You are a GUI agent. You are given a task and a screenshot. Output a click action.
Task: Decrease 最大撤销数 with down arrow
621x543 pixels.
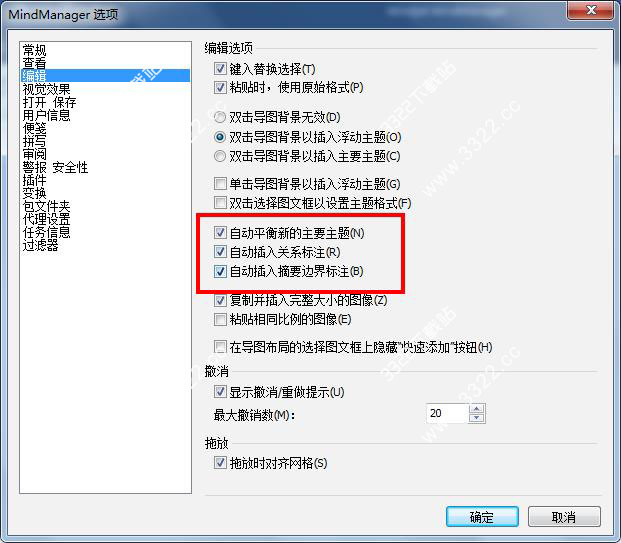[476, 418]
